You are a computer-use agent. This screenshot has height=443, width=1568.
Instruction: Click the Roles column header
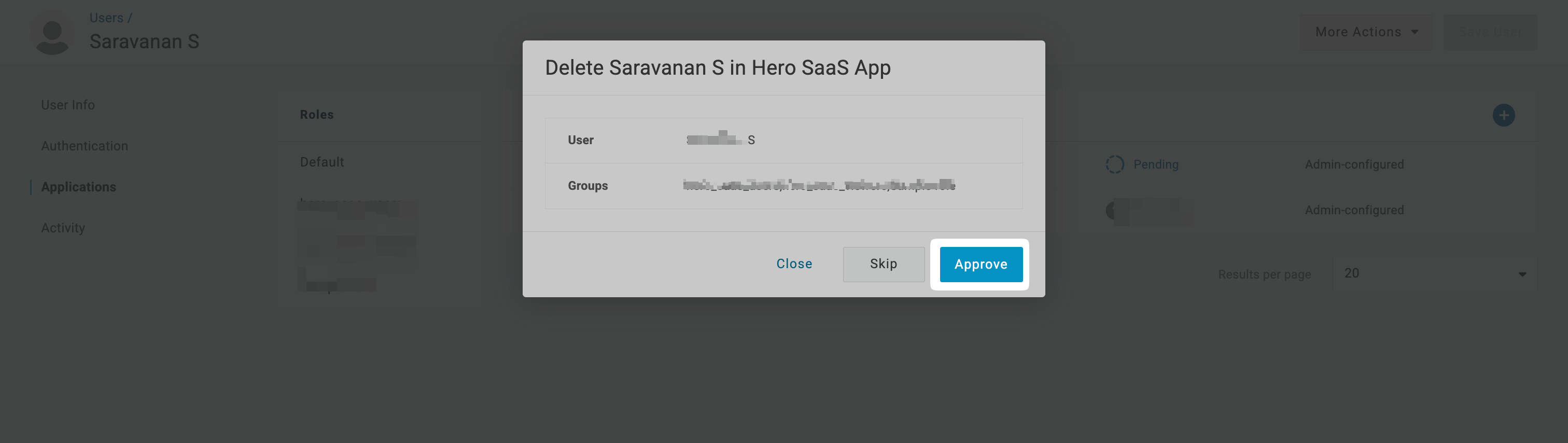(x=316, y=115)
